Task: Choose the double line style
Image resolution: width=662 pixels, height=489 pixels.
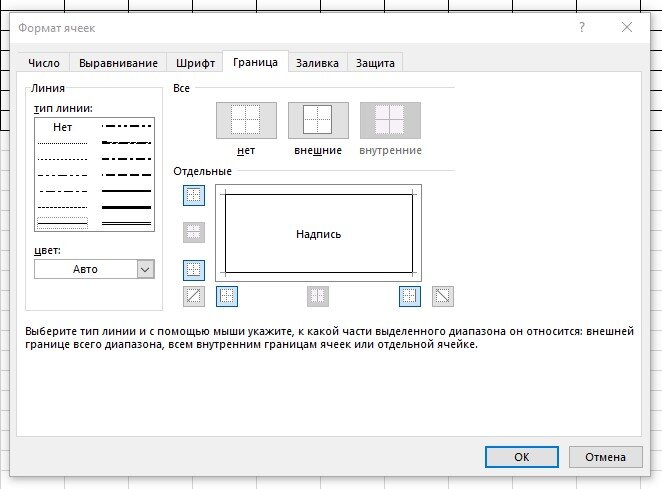Action: [x=126, y=223]
